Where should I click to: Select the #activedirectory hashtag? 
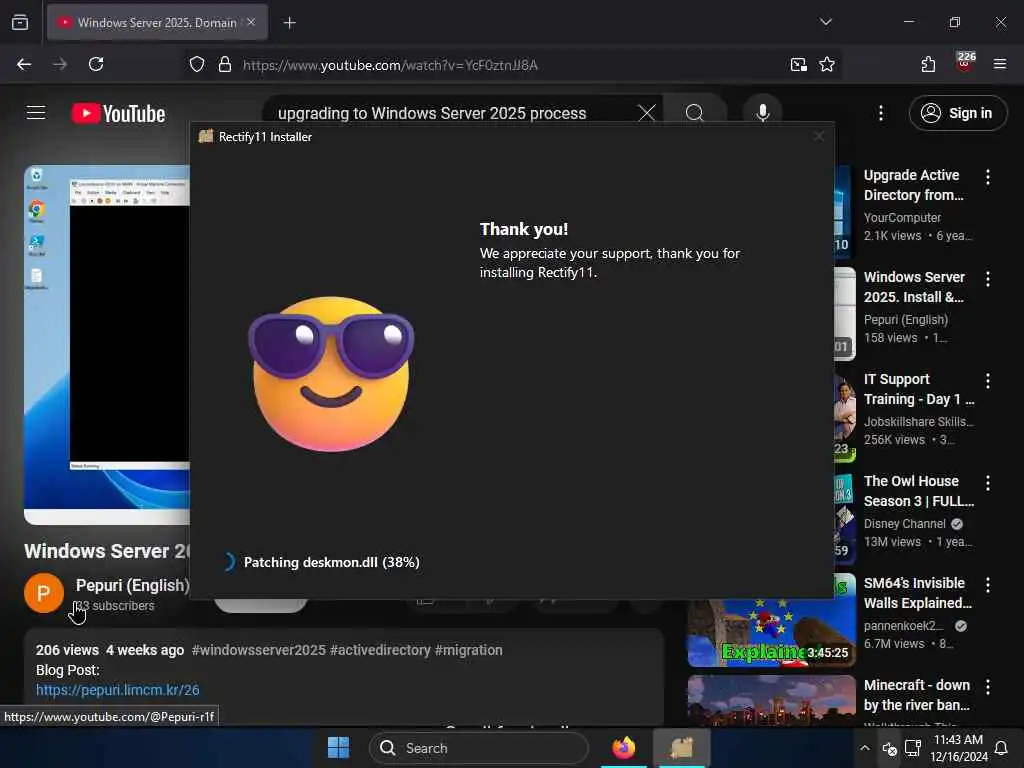coord(380,650)
